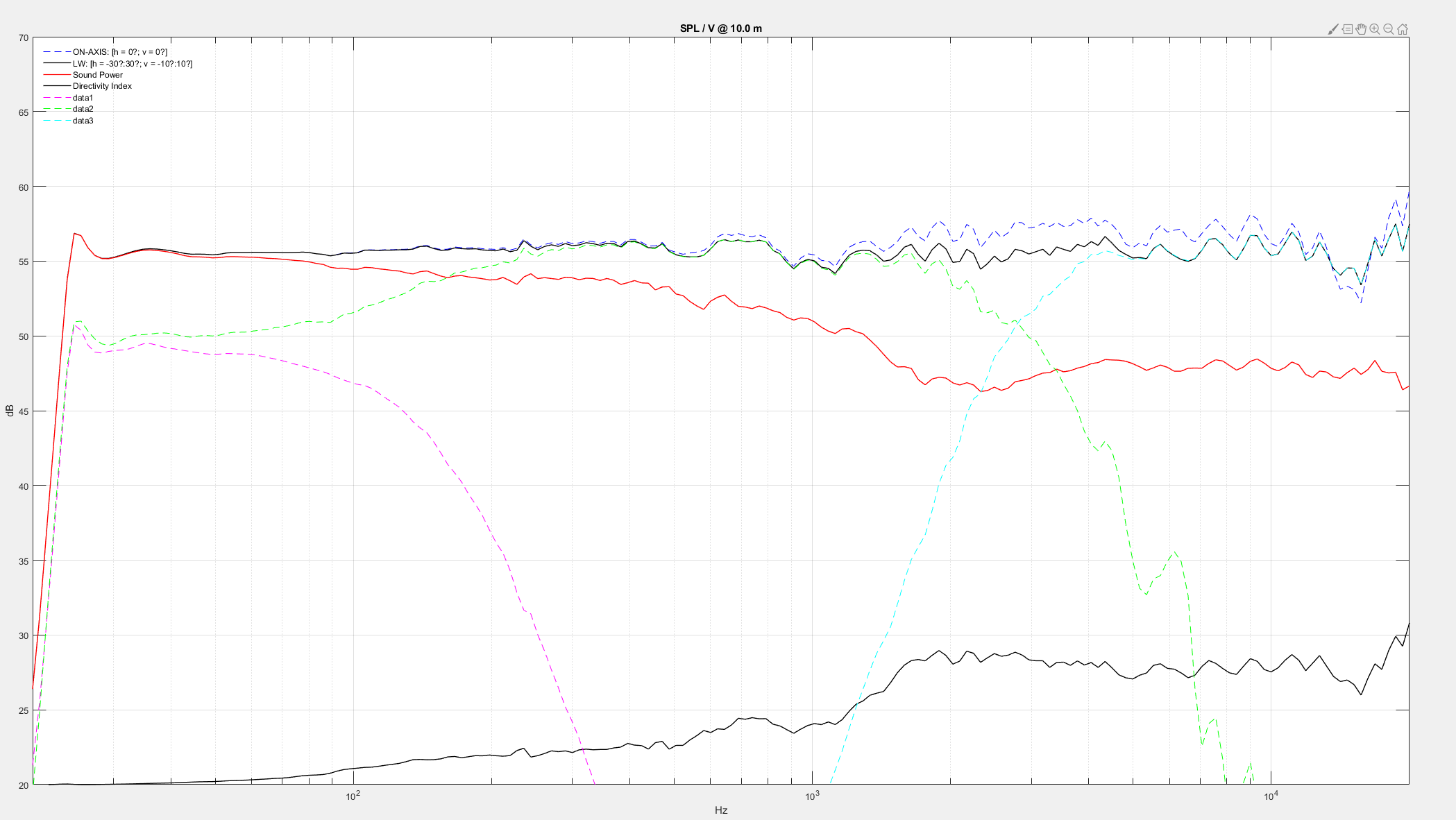This screenshot has width=1456, height=820.
Task: Click the 10^3 x-axis tick label
Action: 812,796
